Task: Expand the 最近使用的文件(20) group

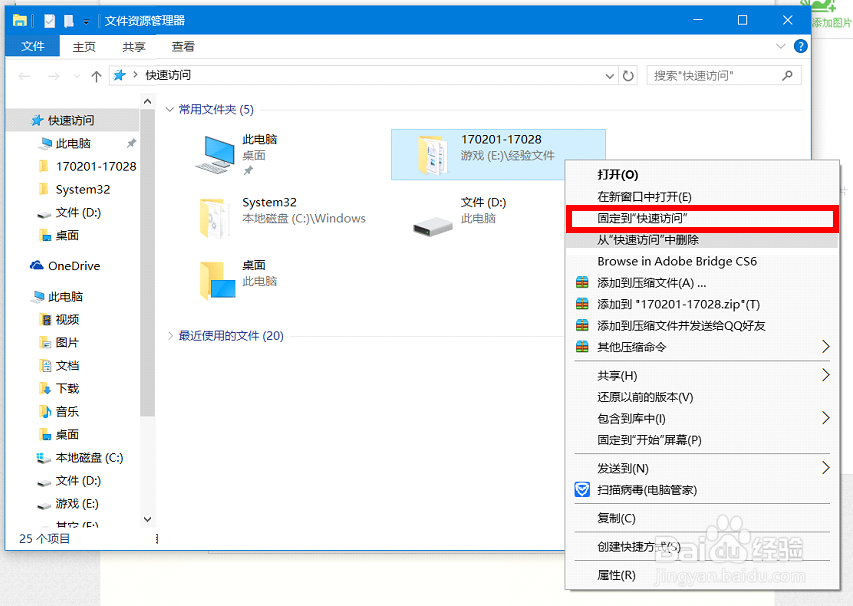Action: point(170,337)
